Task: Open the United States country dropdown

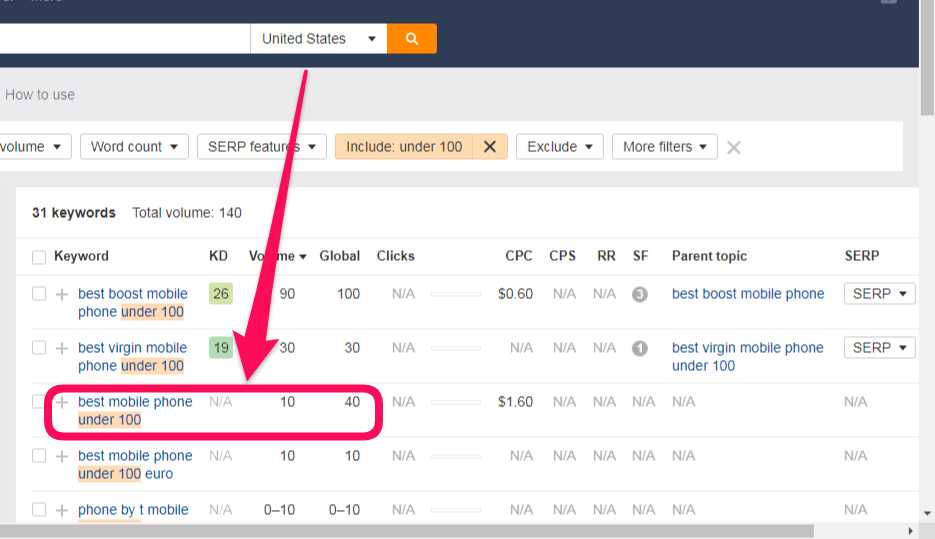Action: click(x=318, y=39)
